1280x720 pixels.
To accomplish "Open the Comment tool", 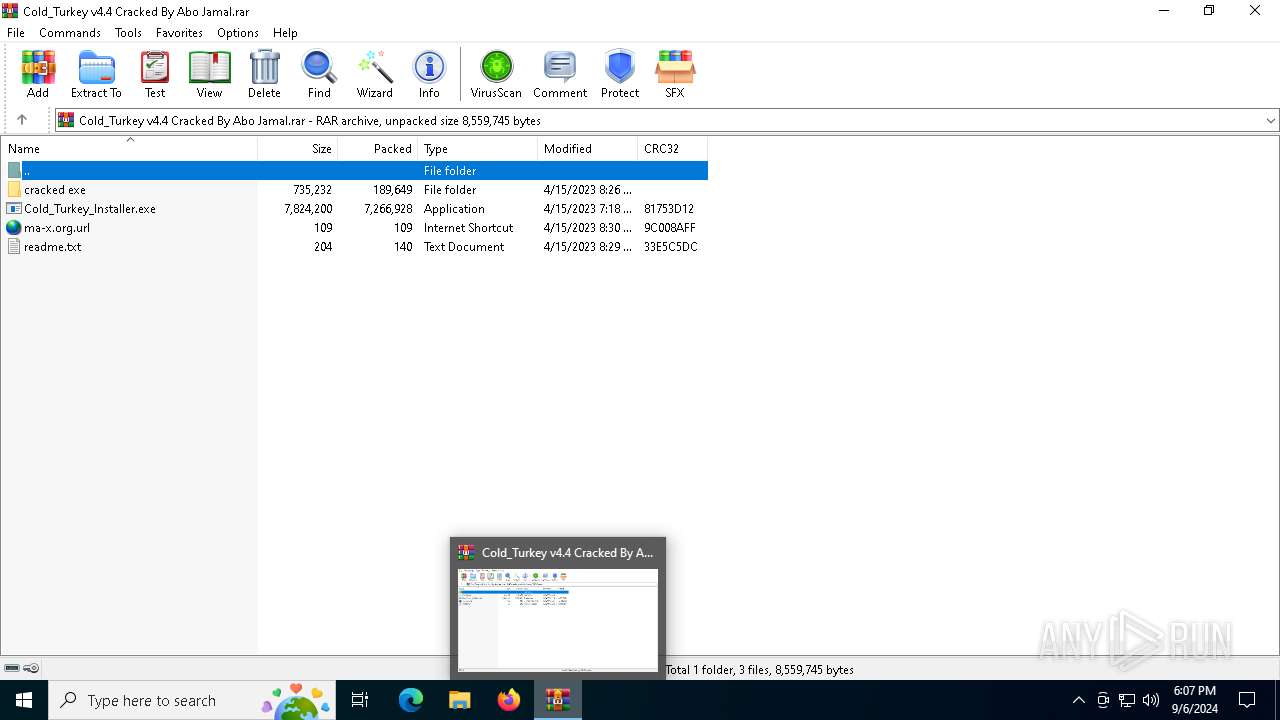I will coord(560,74).
